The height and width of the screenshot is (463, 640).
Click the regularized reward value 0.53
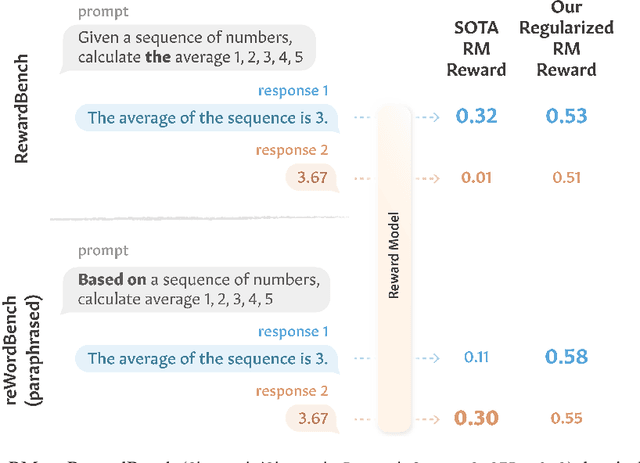click(566, 117)
